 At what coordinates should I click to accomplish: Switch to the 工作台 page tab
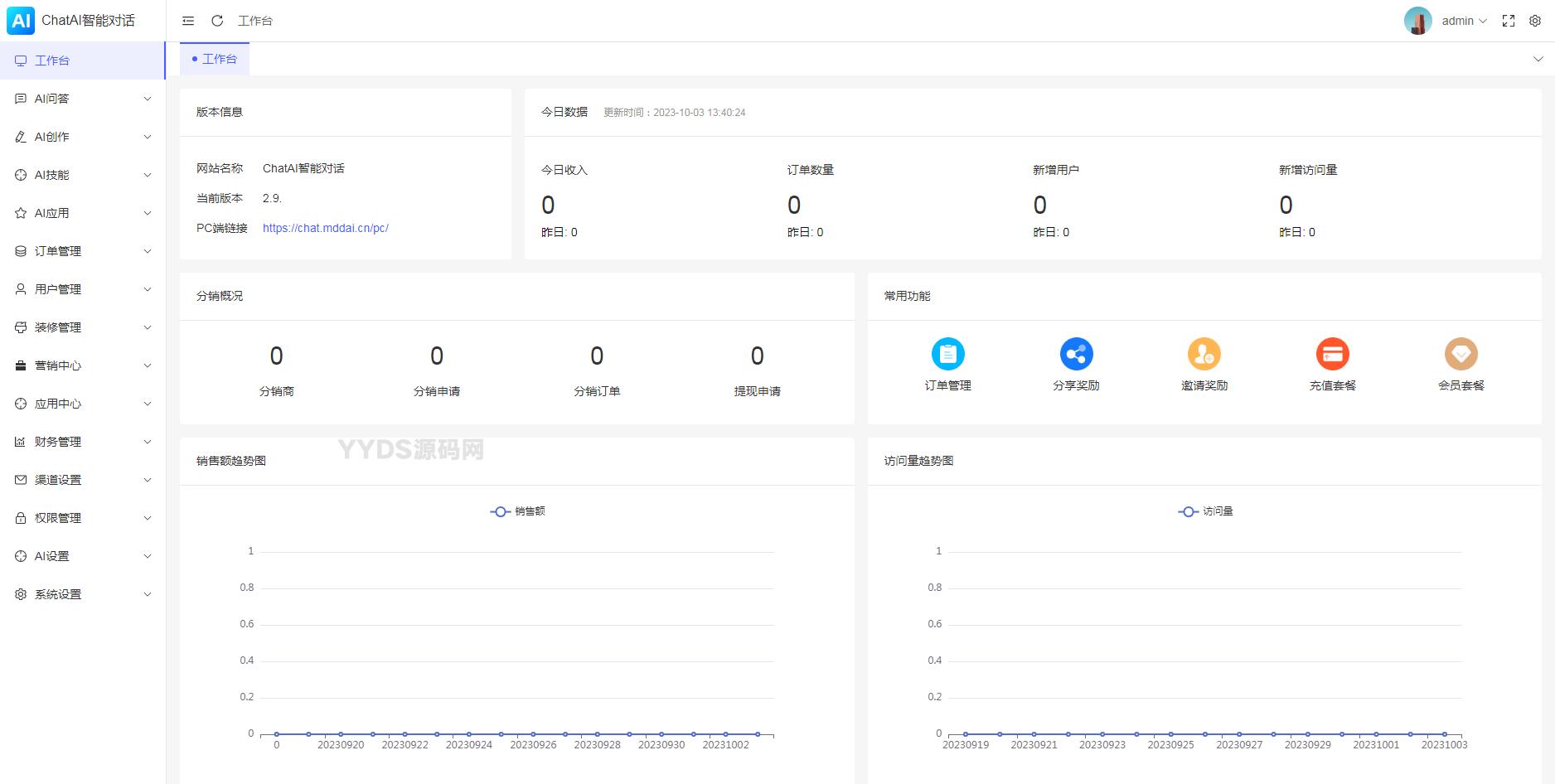click(x=216, y=59)
